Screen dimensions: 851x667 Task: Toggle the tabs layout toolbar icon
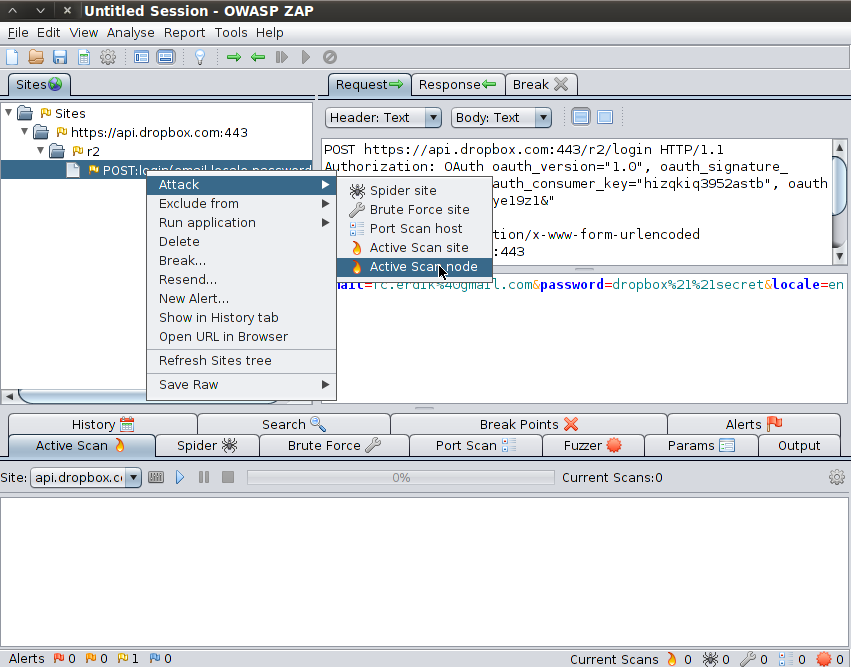[142, 57]
